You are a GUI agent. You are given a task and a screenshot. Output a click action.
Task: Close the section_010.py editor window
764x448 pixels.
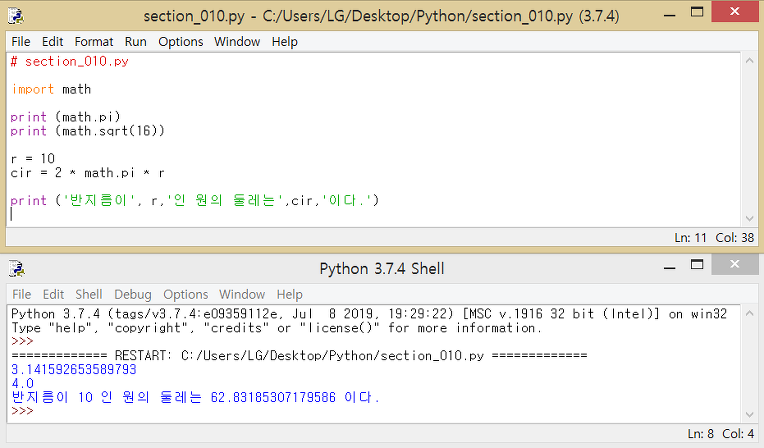(x=735, y=11)
